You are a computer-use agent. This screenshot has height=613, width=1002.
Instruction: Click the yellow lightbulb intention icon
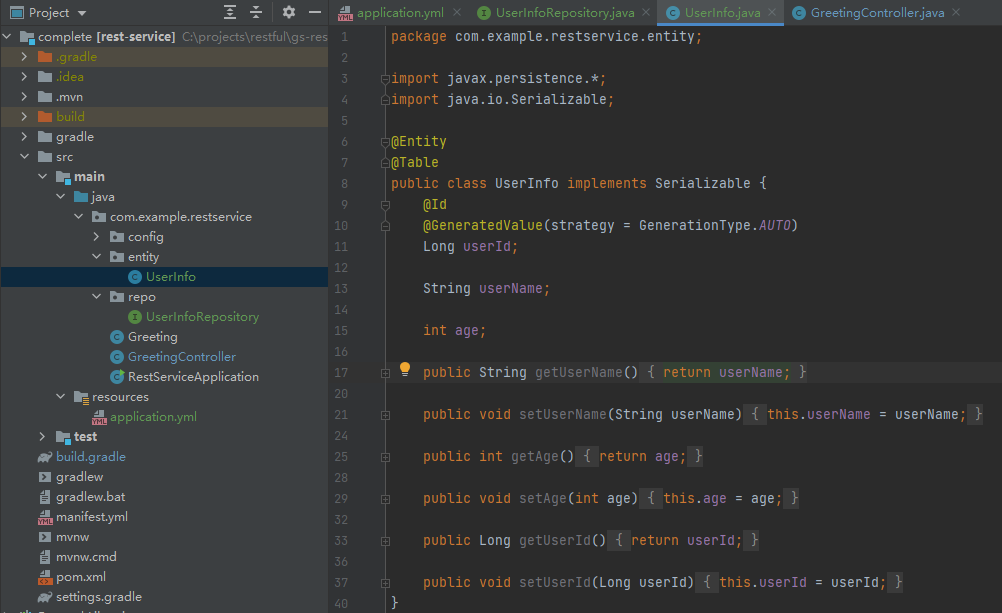click(x=405, y=369)
